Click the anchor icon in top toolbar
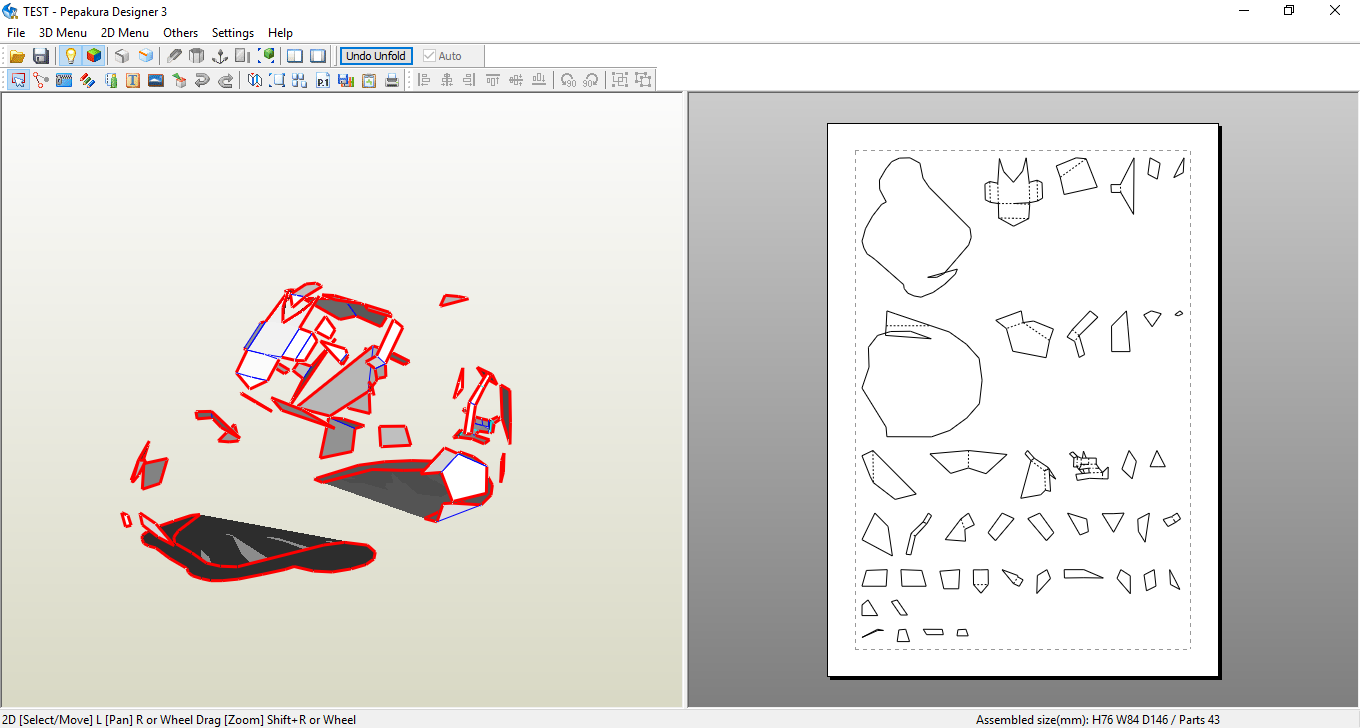 220,56
